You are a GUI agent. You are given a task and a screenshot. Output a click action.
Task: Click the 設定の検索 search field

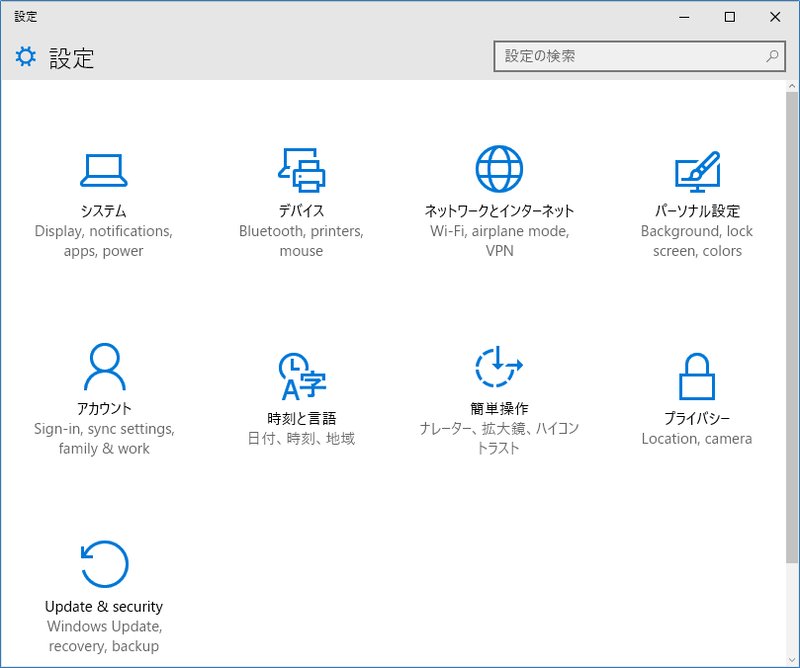pos(639,56)
